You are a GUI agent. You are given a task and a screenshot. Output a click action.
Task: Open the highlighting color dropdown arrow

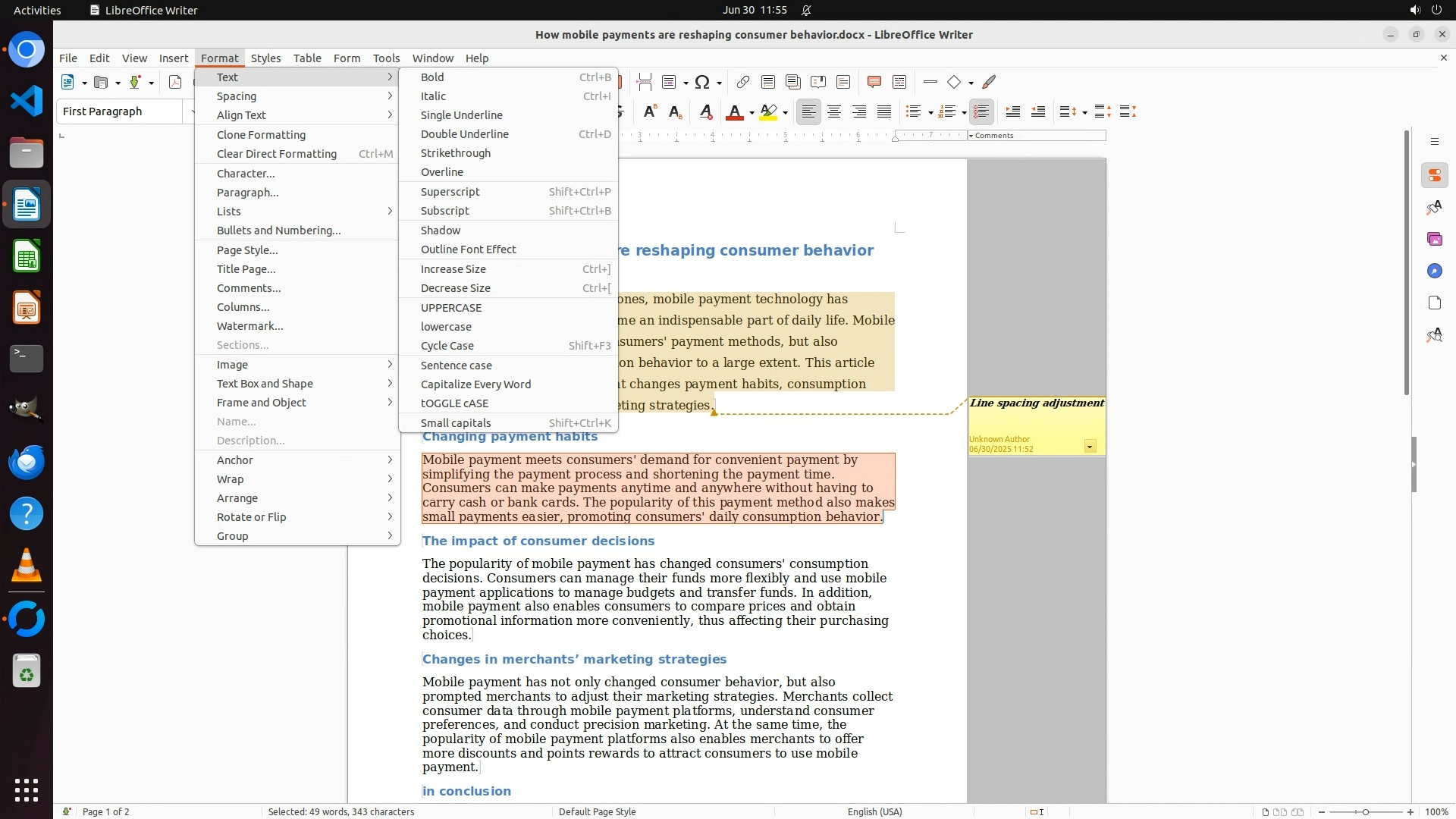click(x=786, y=112)
